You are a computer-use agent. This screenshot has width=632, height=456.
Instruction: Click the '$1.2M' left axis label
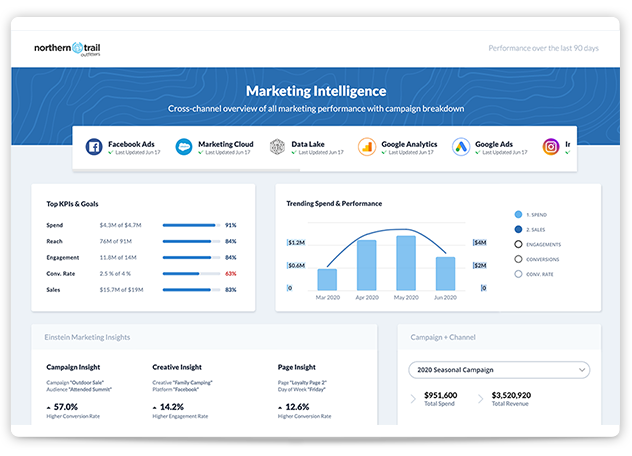click(x=296, y=243)
